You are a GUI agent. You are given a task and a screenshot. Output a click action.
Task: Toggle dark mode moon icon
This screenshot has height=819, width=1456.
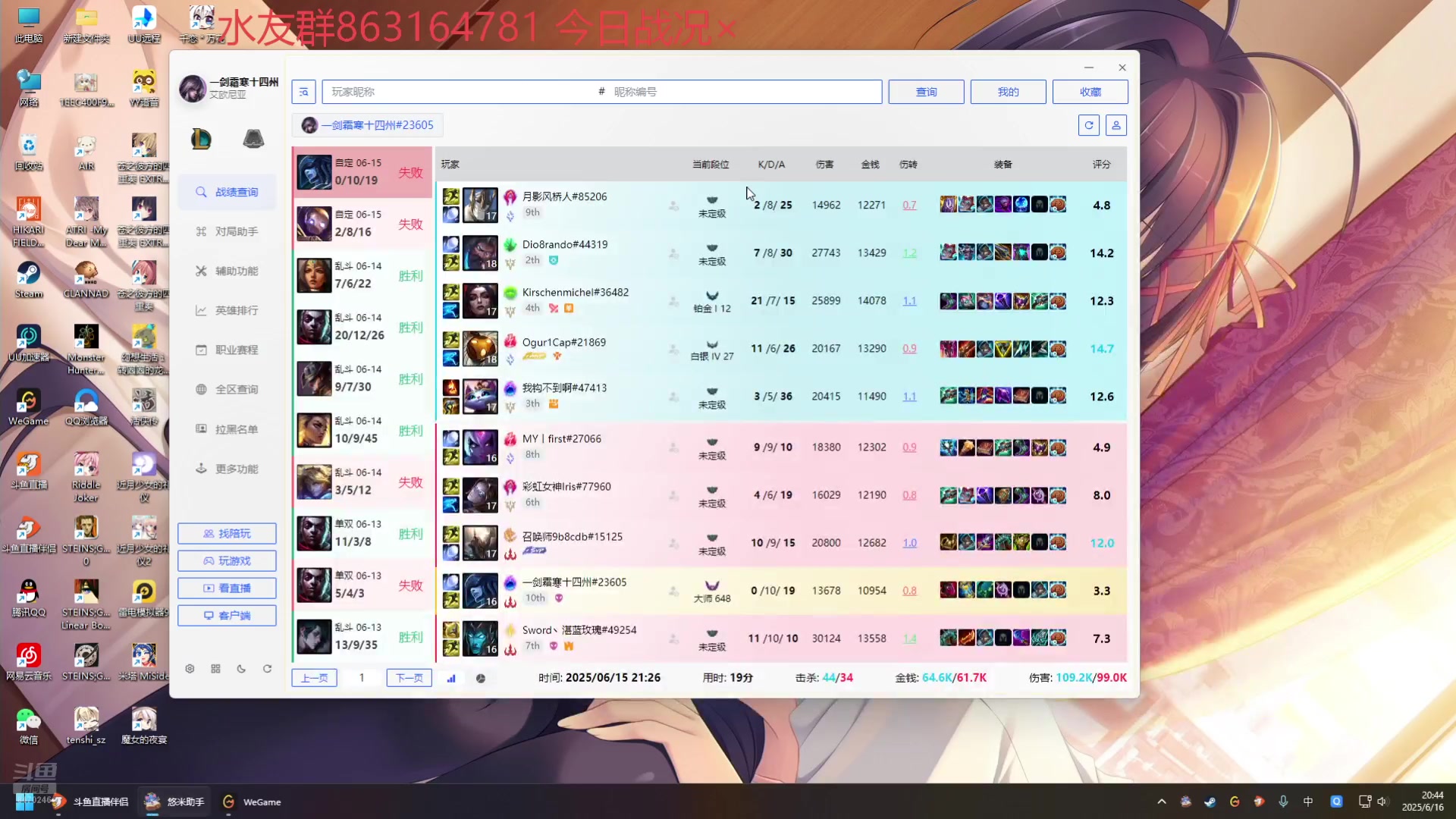click(x=241, y=669)
